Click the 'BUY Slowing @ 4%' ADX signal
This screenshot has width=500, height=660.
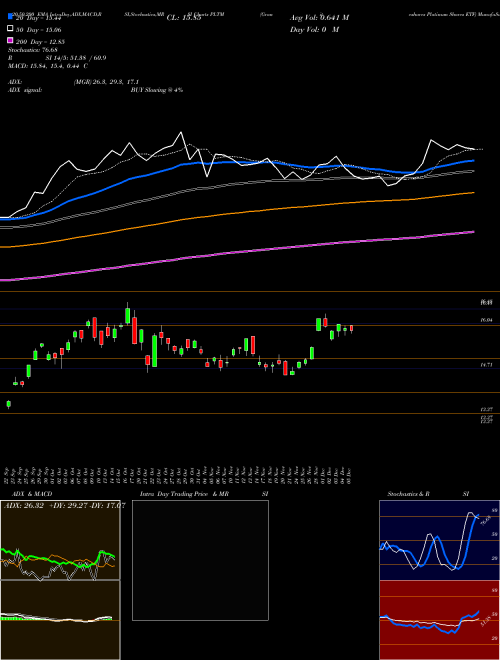(157, 90)
